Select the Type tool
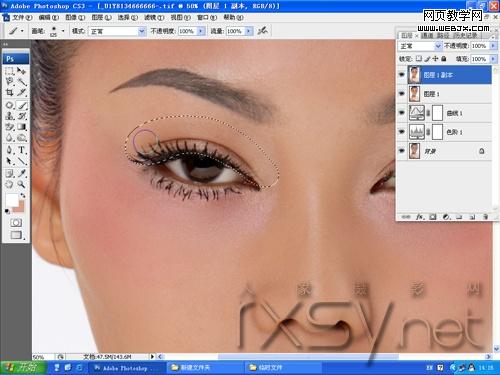 [x=21, y=150]
